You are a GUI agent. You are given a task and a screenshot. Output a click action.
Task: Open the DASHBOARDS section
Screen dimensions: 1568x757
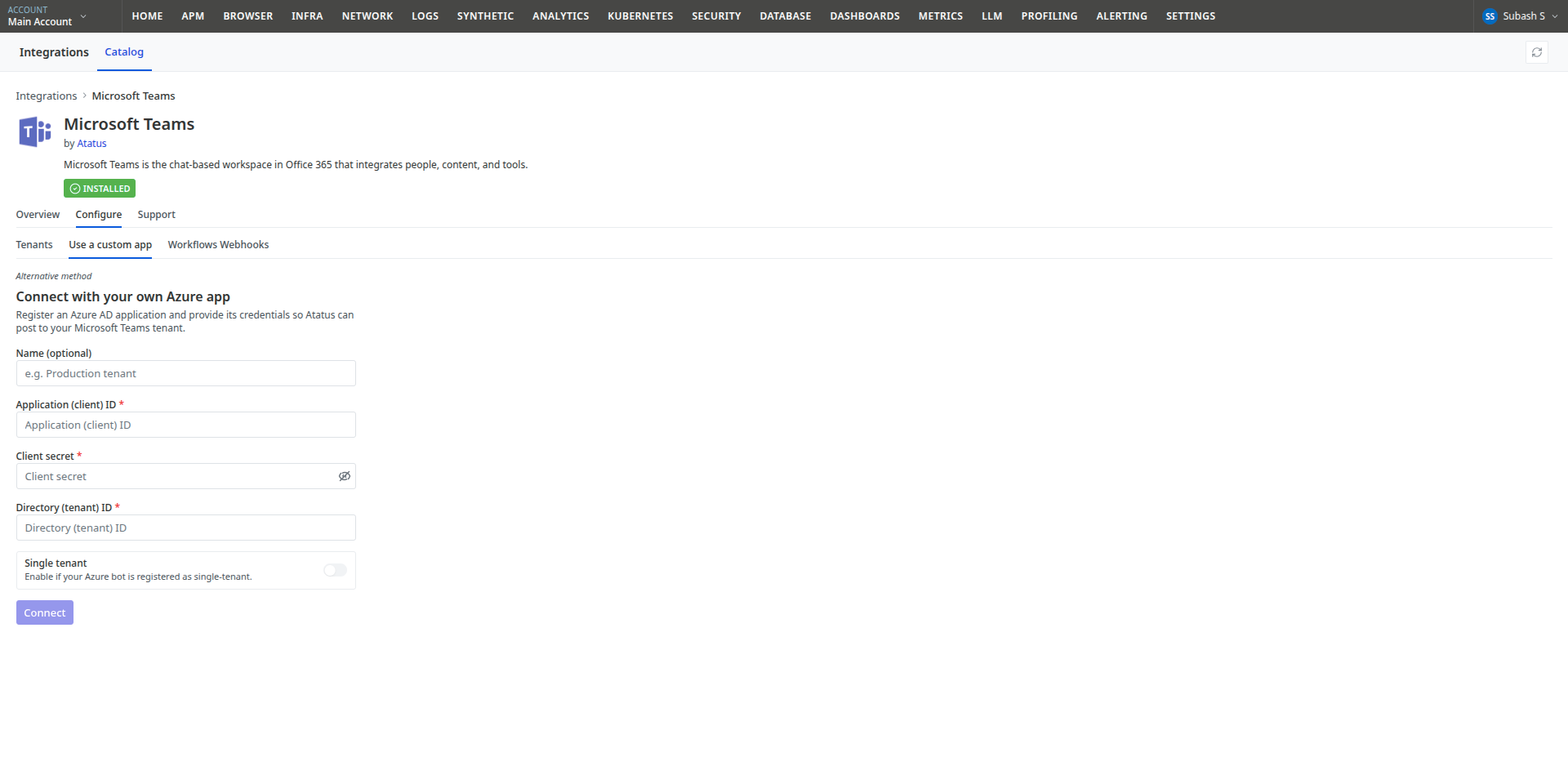coord(865,16)
